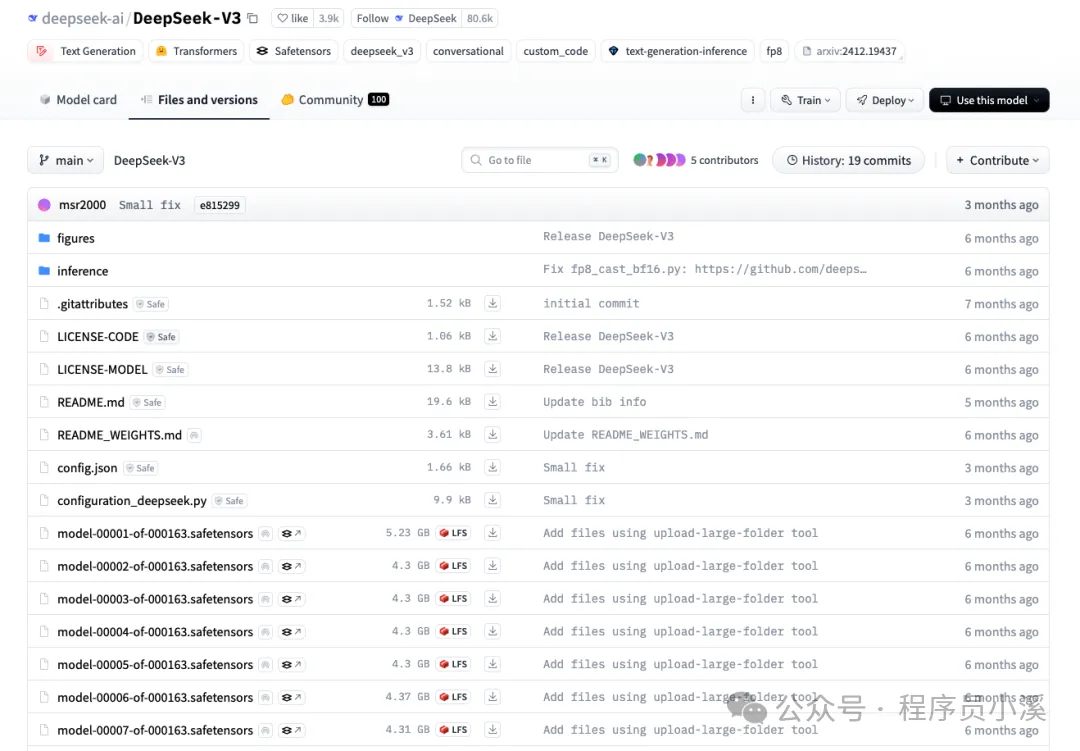The width and height of the screenshot is (1080, 751).
Task: Open the Community tab
Action: [x=335, y=100]
